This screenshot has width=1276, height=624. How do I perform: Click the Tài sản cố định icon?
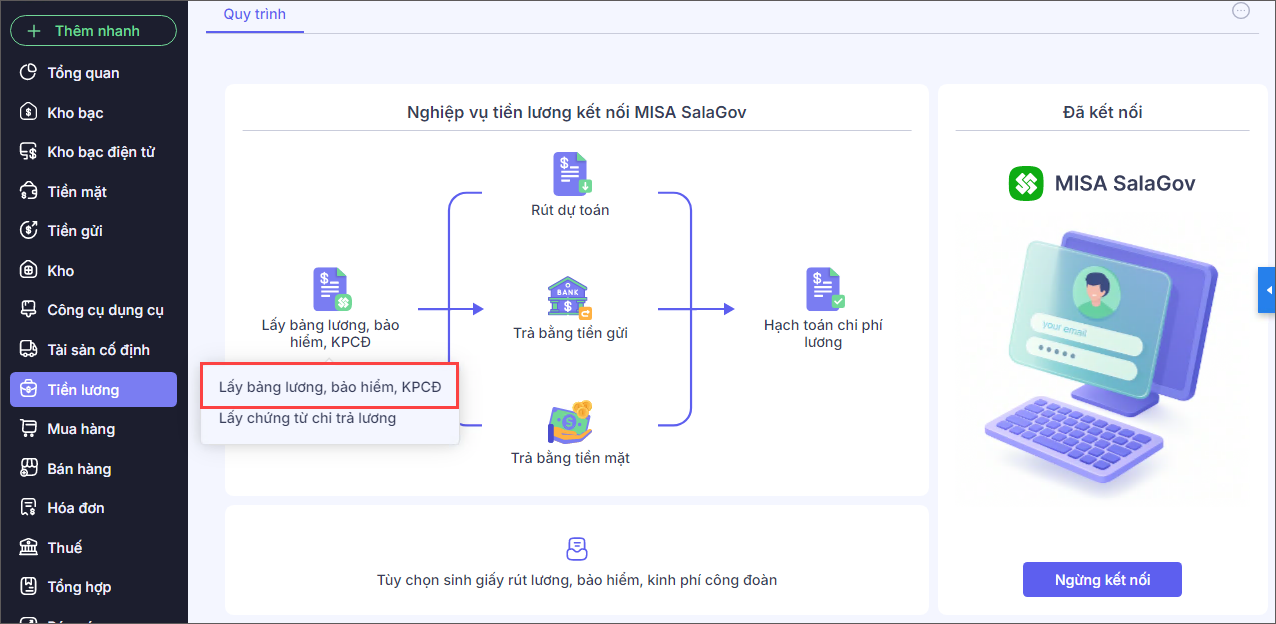click(29, 349)
